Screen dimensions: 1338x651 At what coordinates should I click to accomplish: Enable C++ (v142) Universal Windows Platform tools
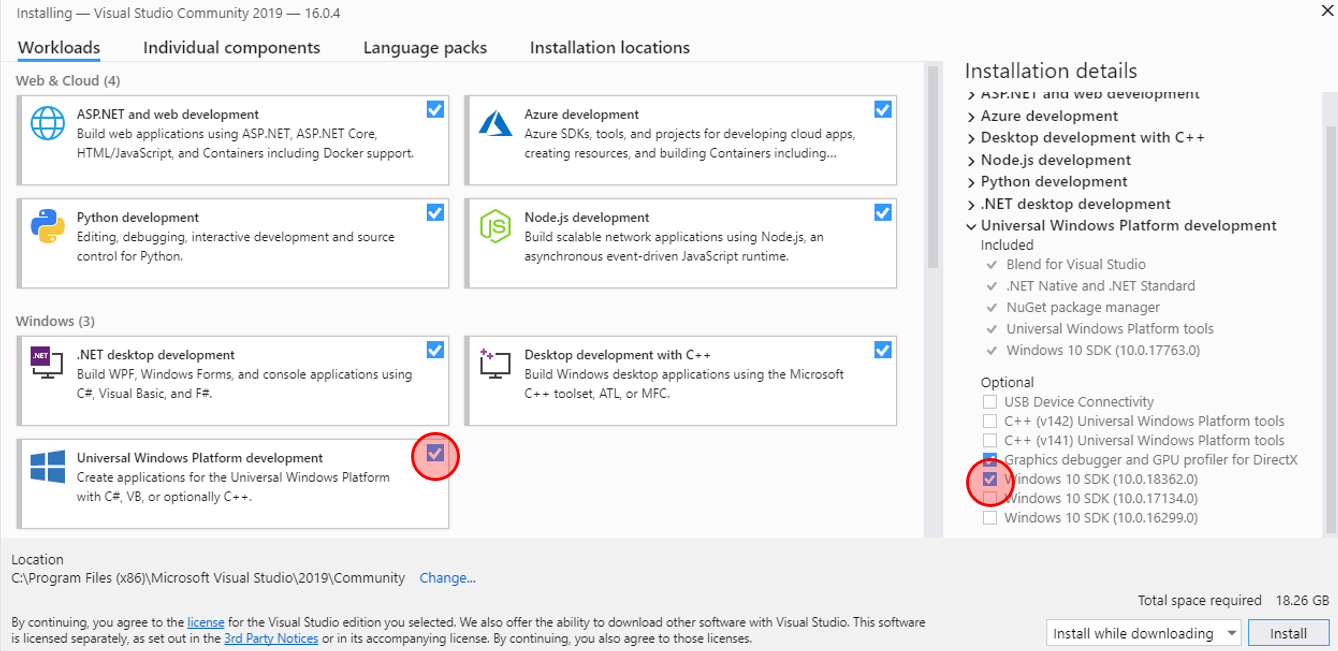990,421
